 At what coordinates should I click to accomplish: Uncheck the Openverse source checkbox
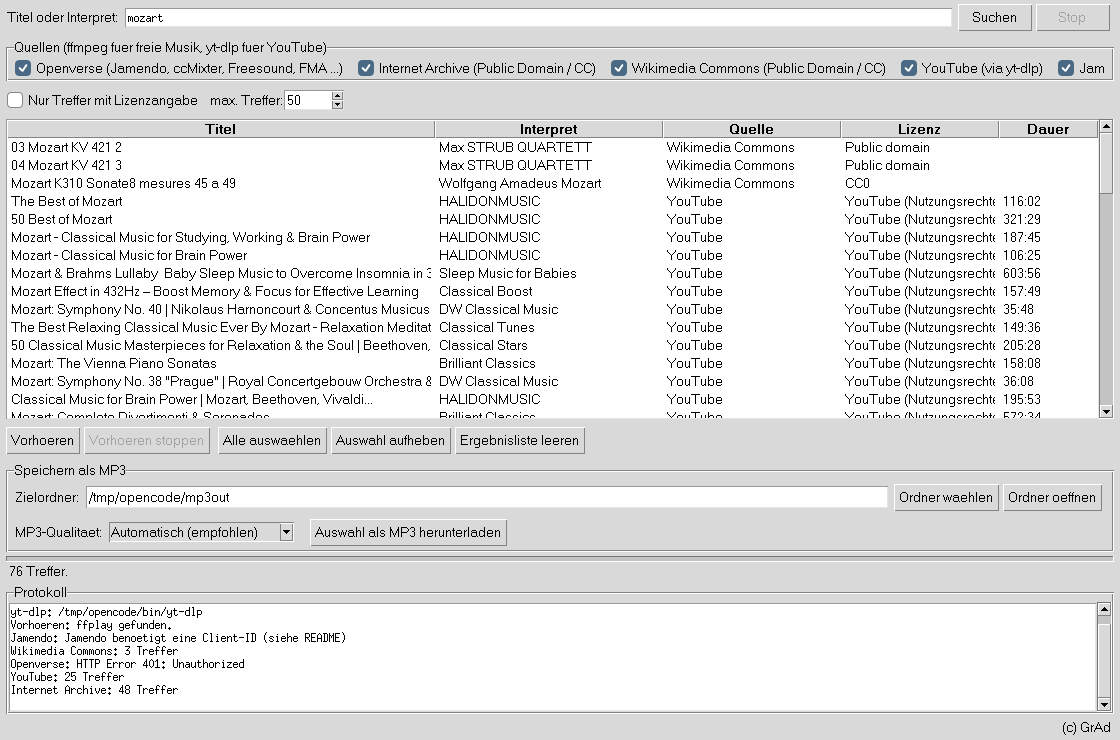pyautogui.click(x=23, y=68)
